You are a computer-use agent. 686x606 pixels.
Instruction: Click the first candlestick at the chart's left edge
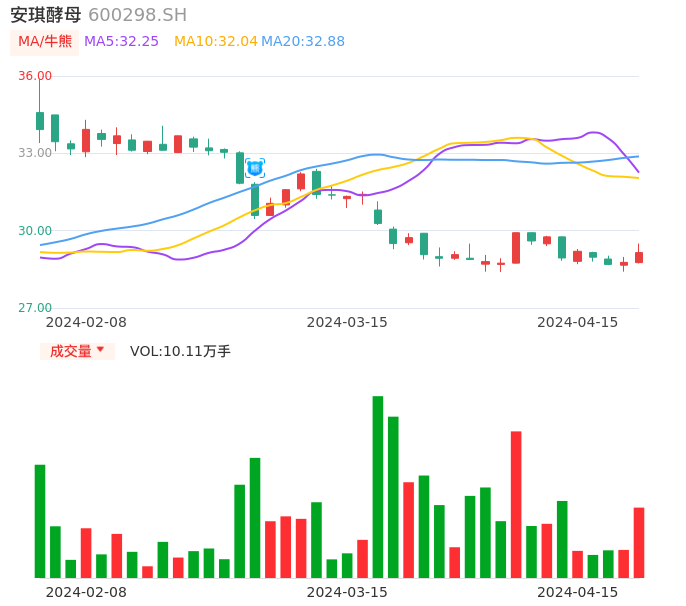[40, 120]
